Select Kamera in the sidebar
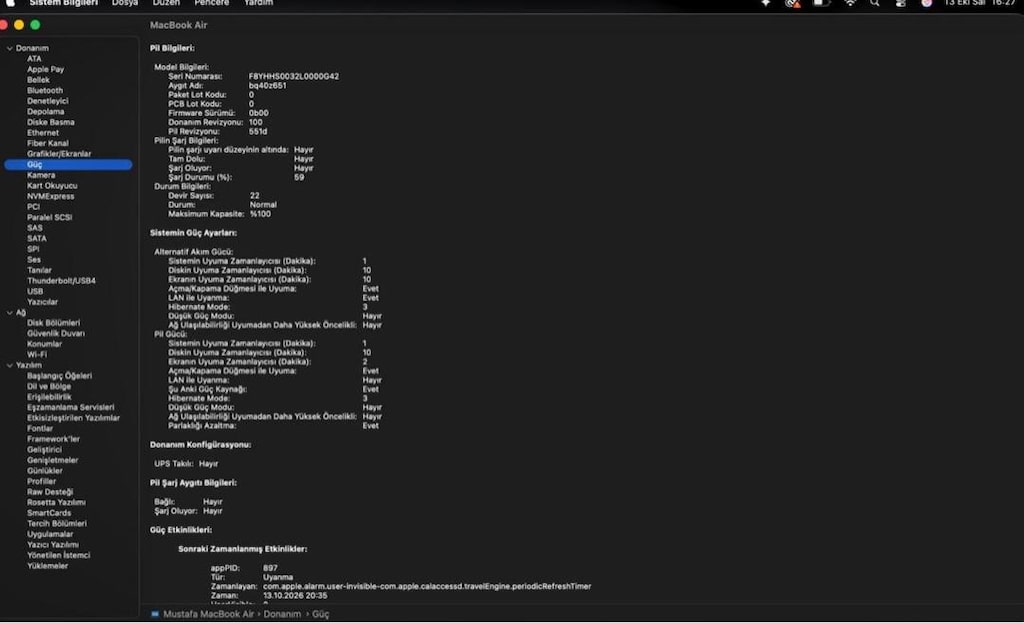Image resolution: width=1024 pixels, height=623 pixels. pos(40,175)
